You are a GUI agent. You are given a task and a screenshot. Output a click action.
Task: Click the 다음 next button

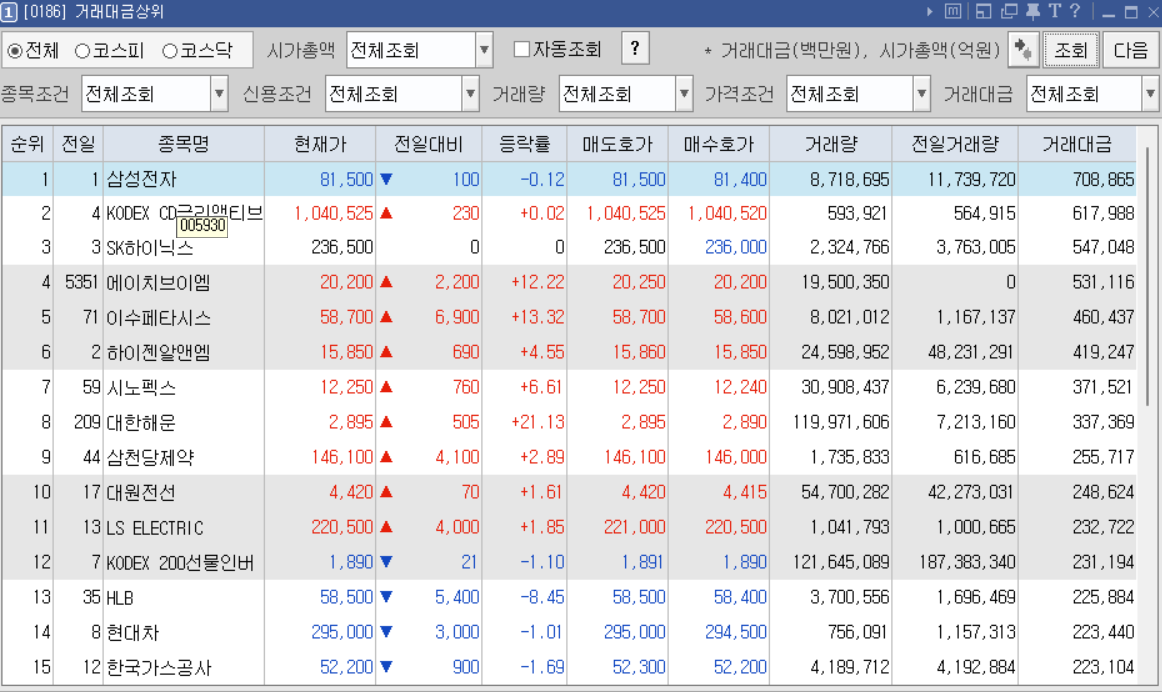tap(1131, 50)
